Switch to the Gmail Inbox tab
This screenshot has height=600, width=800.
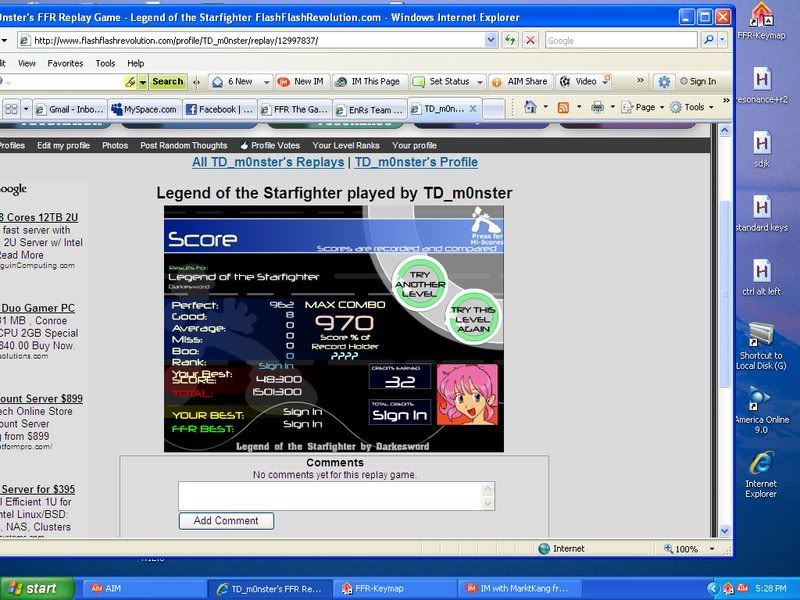[x=70, y=109]
